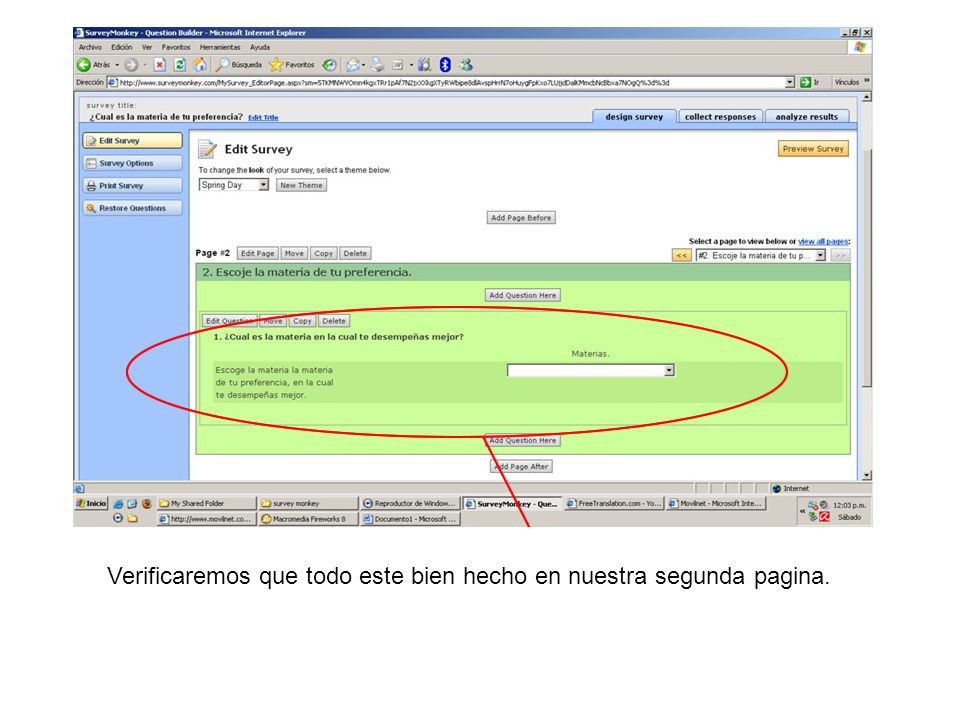960x720 pixels.
Task: Expand hidden system tray icons
Action: pos(802,510)
